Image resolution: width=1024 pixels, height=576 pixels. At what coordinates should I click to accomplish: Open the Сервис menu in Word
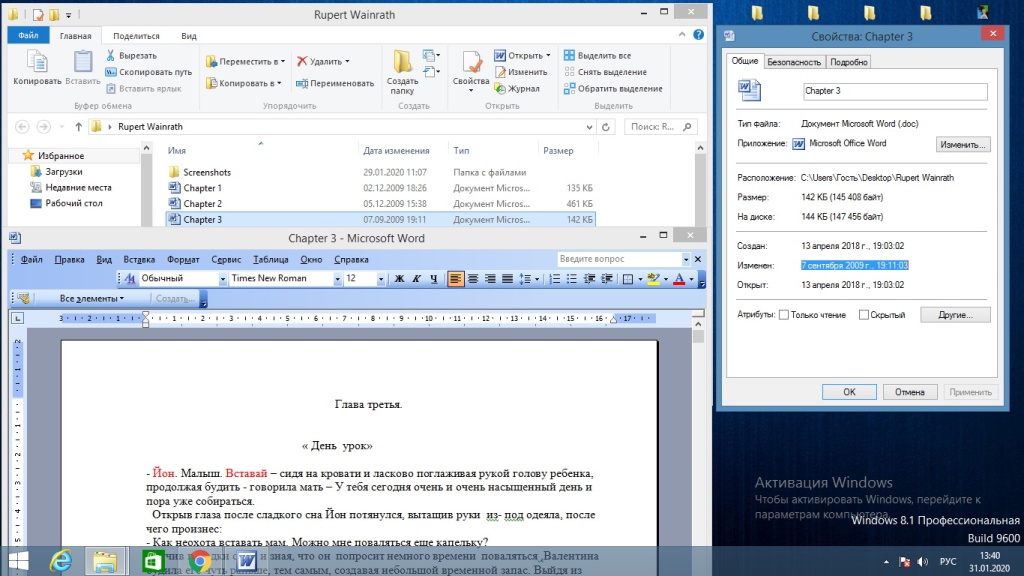[x=226, y=259]
